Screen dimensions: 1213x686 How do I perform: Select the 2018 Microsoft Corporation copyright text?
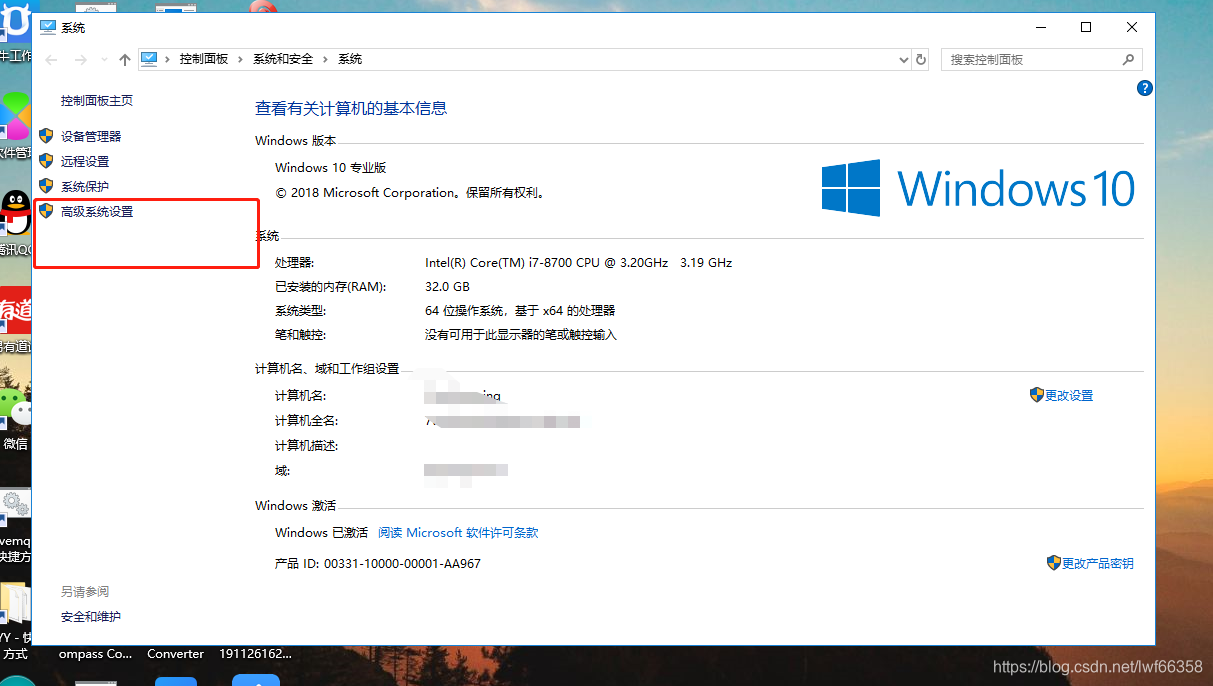coord(410,193)
